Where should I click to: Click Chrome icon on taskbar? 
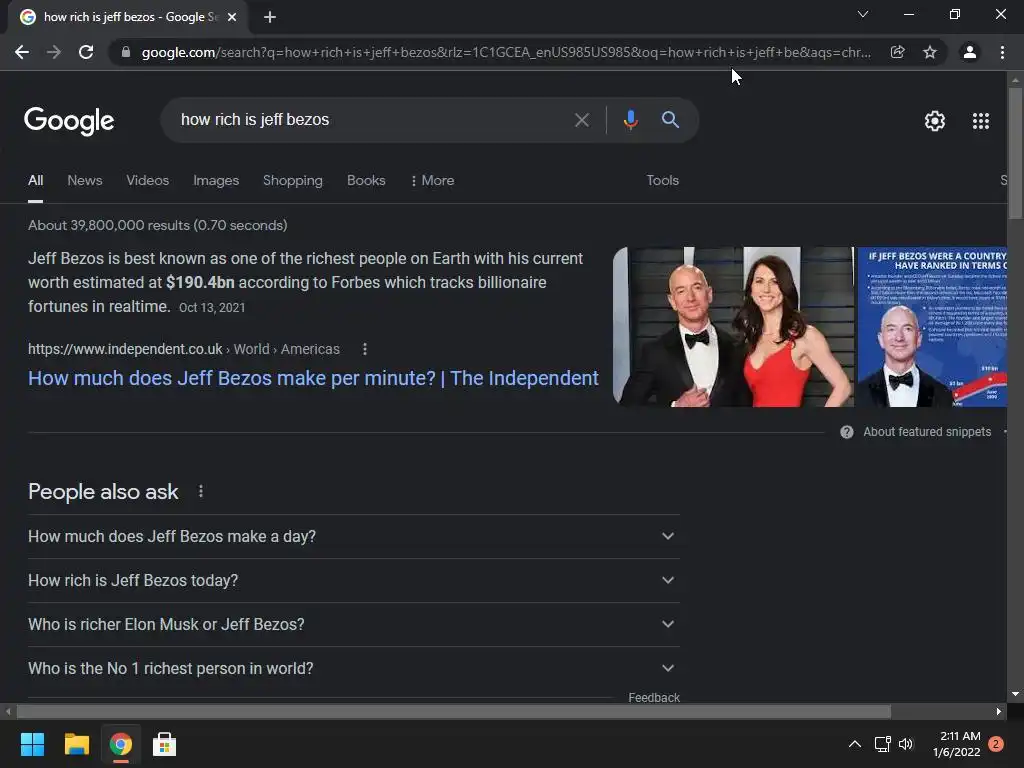point(120,744)
